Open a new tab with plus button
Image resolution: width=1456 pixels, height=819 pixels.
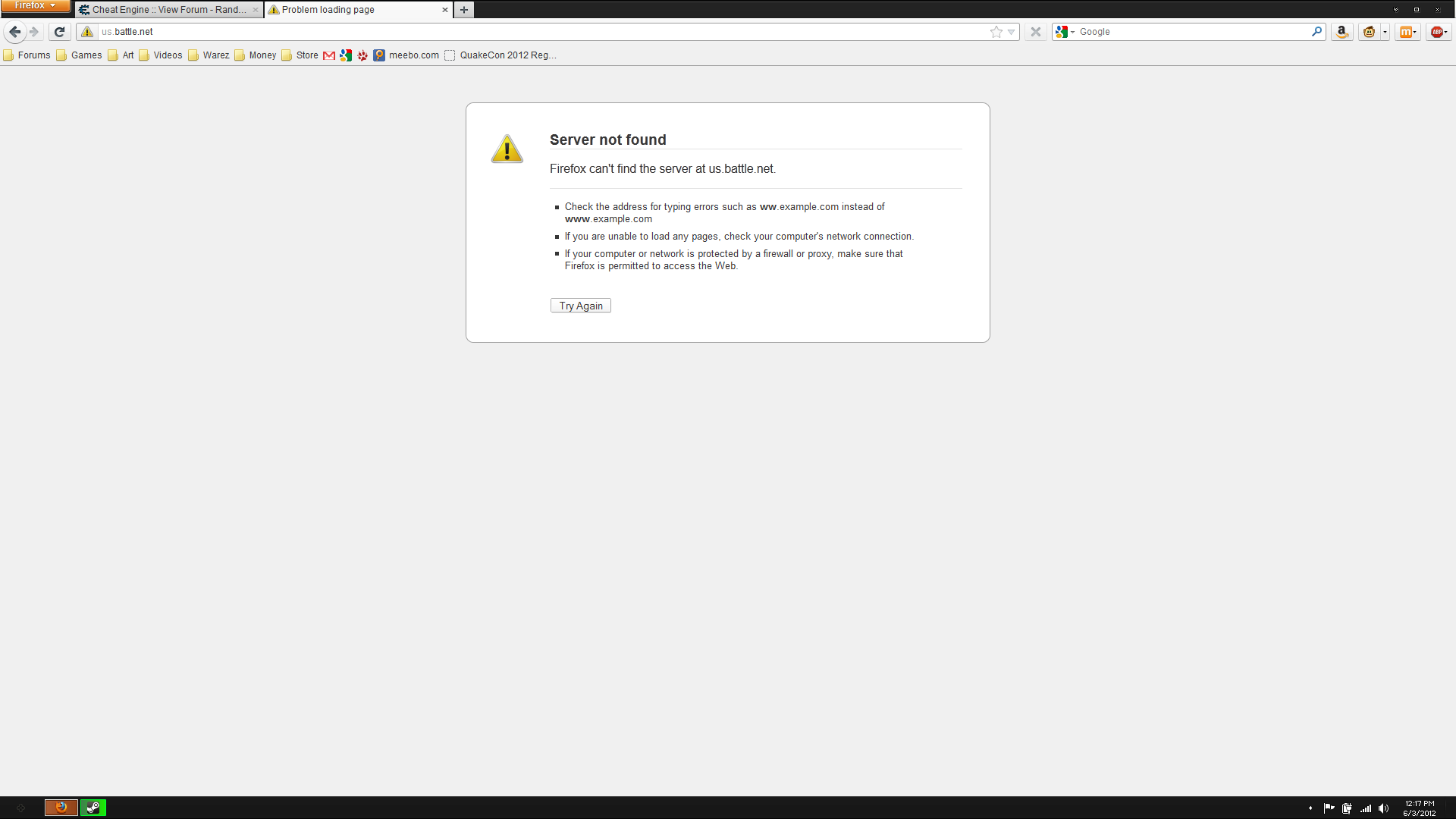coord(464,10)
